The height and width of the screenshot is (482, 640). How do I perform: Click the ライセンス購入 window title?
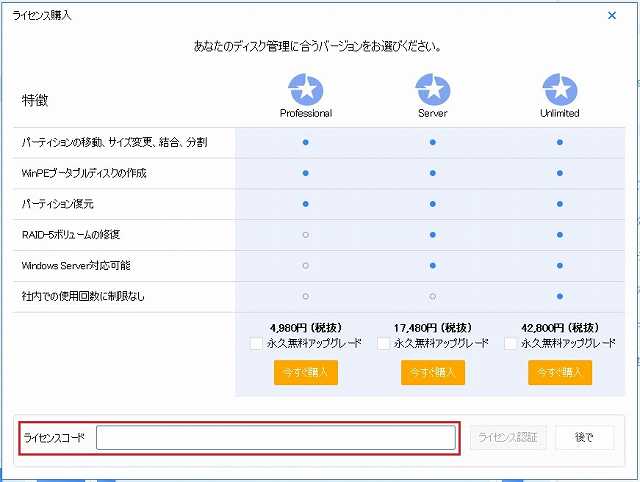click(42, 16)
